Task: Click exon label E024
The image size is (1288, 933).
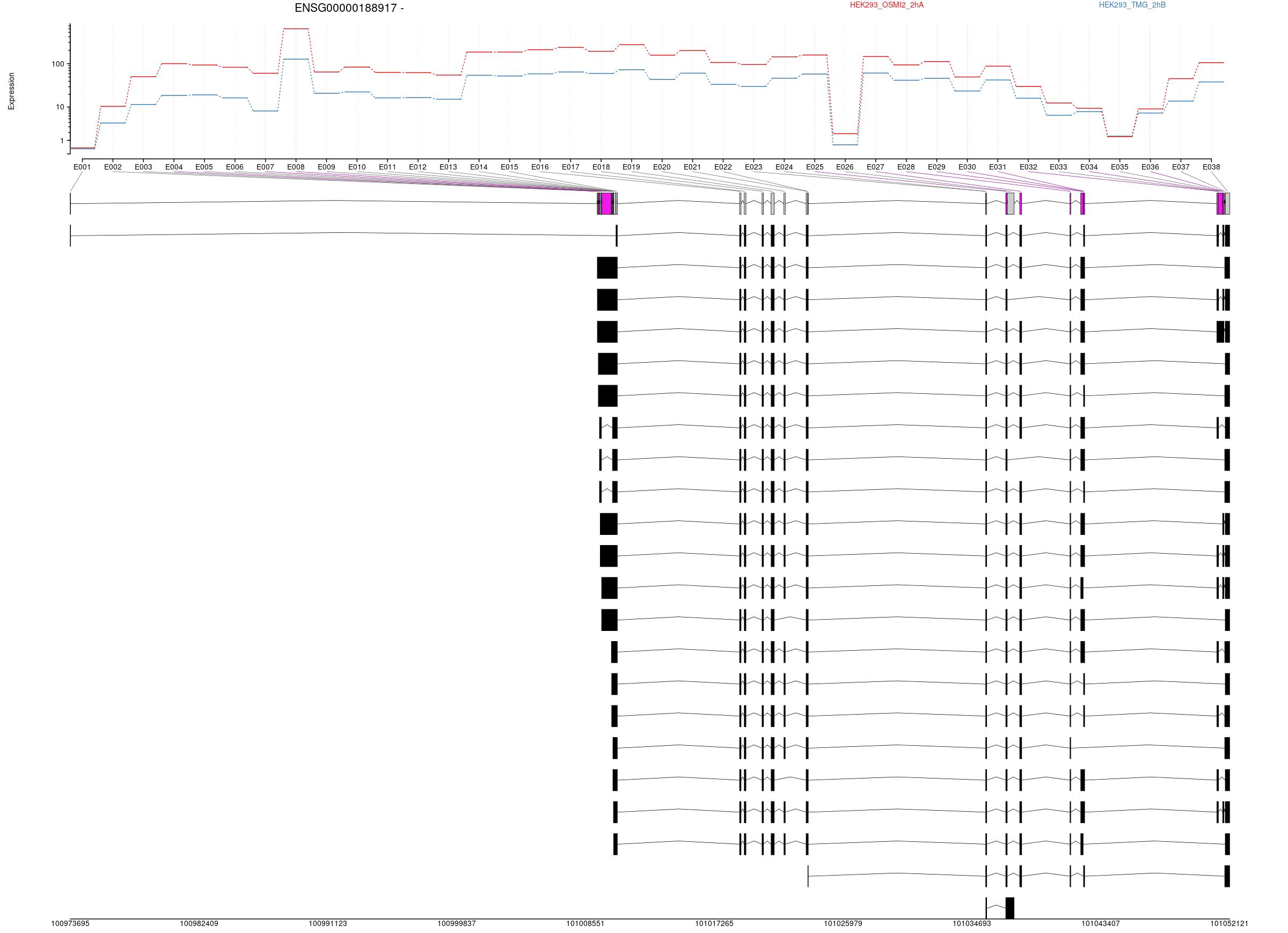Action: pyautogui.click(x=784, y=167)
